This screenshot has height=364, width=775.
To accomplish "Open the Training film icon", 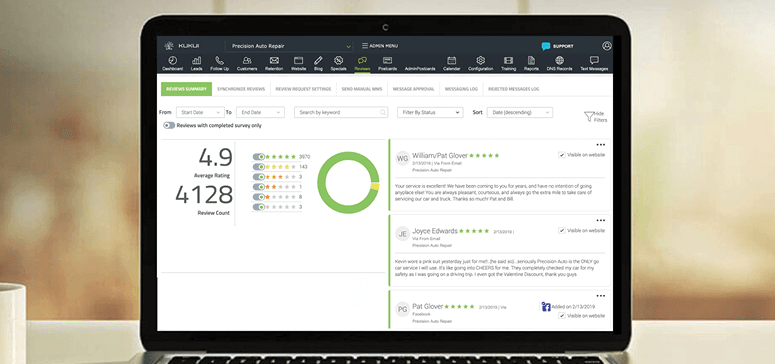I will [x=508, y=60].
